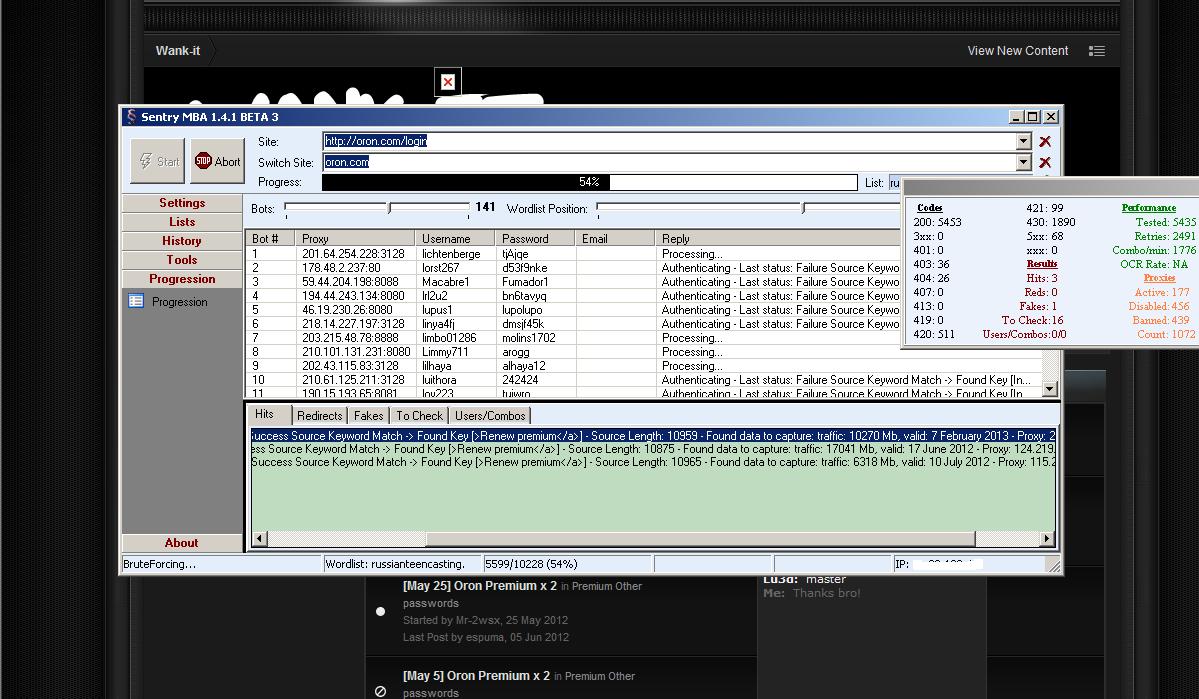1199x699 pixels.
Task: Click the broken image icon on forum page
Action: pos(448,82)
